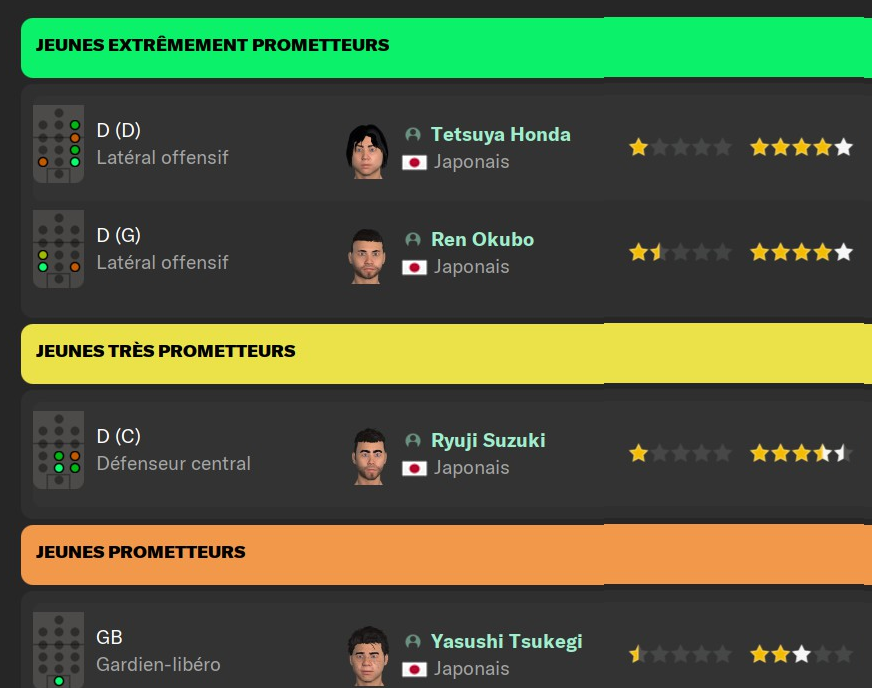872x688 pixels.
Task: Click the person icon beside Yasushi Tsukegi
Action: click(x=413, y=641)
